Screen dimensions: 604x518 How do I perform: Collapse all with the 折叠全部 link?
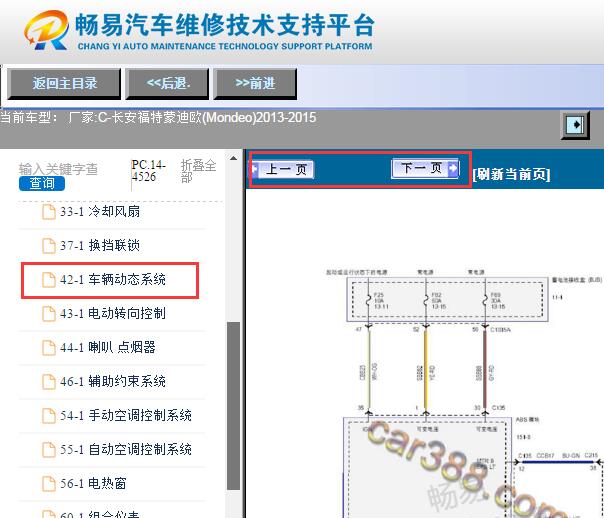click(198, 171)
